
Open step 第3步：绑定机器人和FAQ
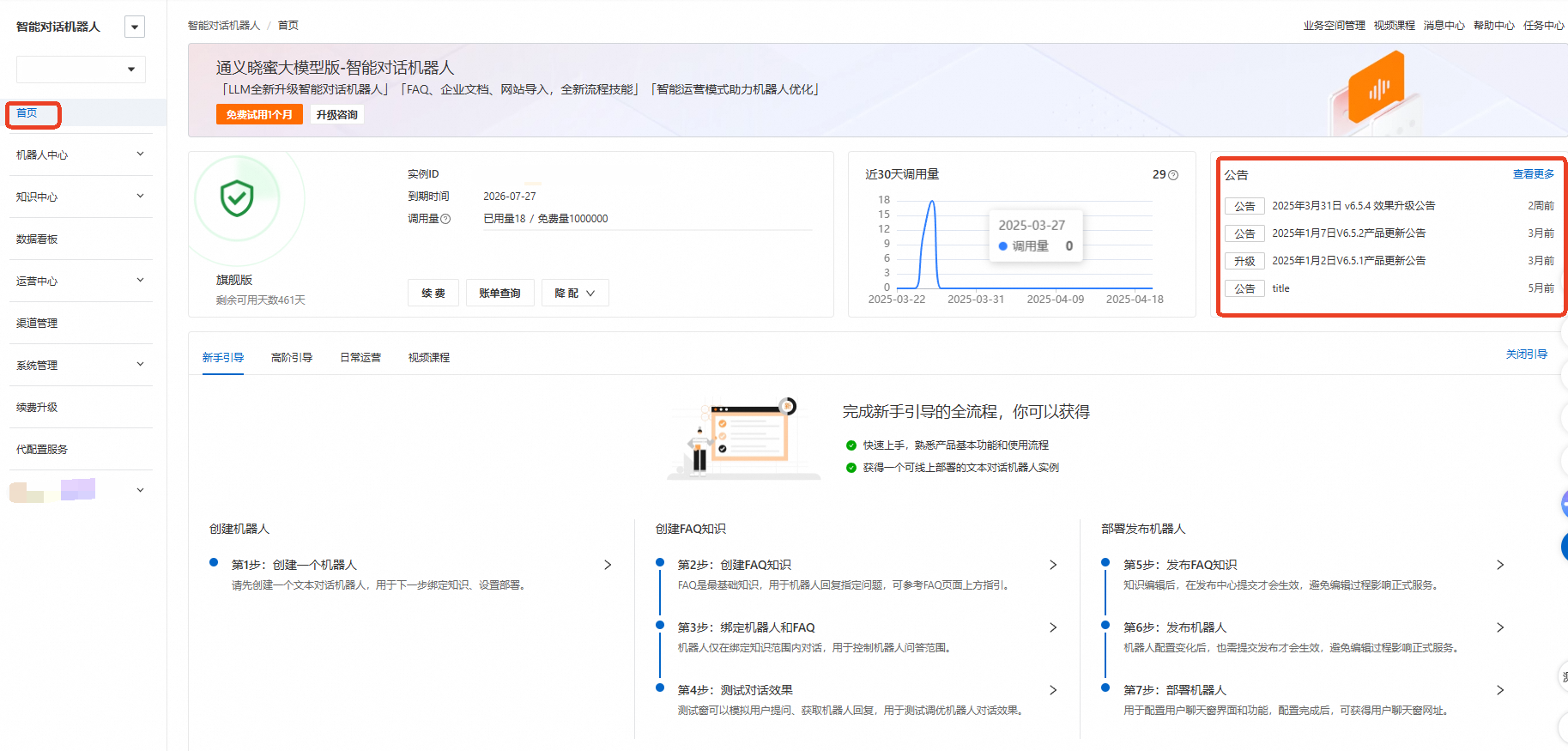[x=747, y=627]
